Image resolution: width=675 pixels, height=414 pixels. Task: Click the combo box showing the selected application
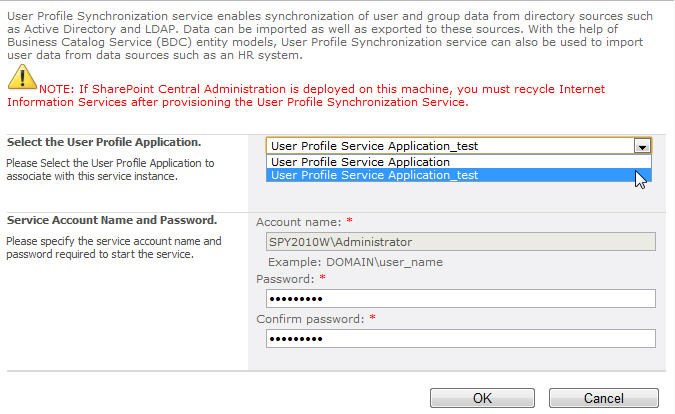[x=458, y=146]
